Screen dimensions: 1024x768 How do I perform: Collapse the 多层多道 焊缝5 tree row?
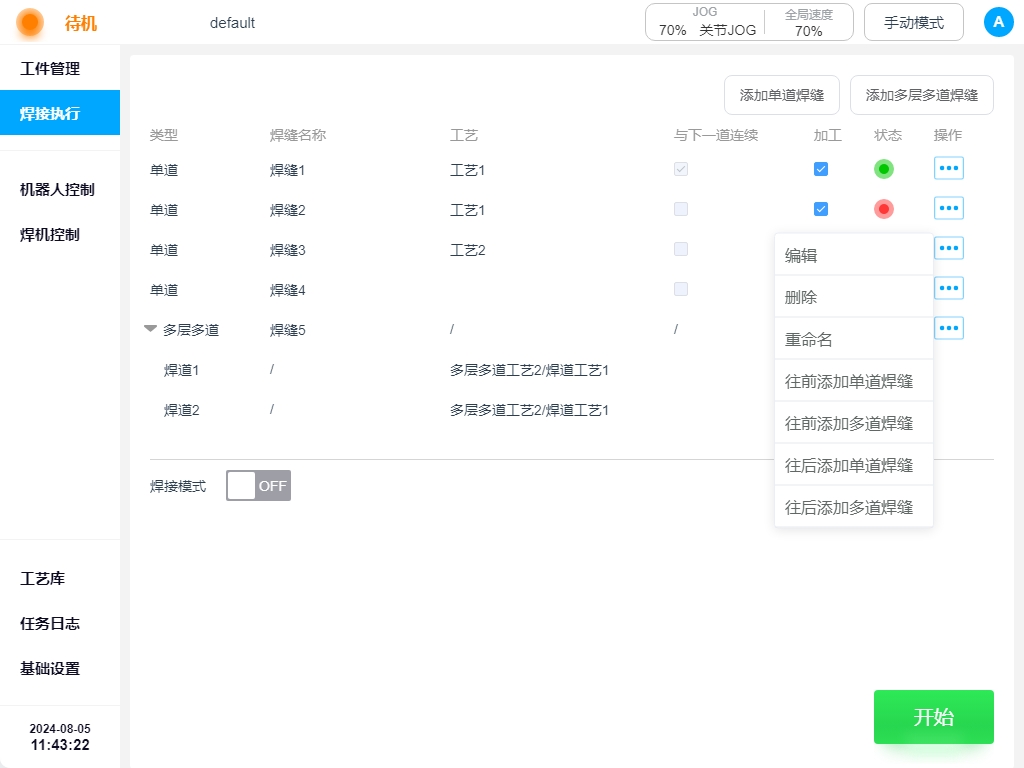pos(151,329)
